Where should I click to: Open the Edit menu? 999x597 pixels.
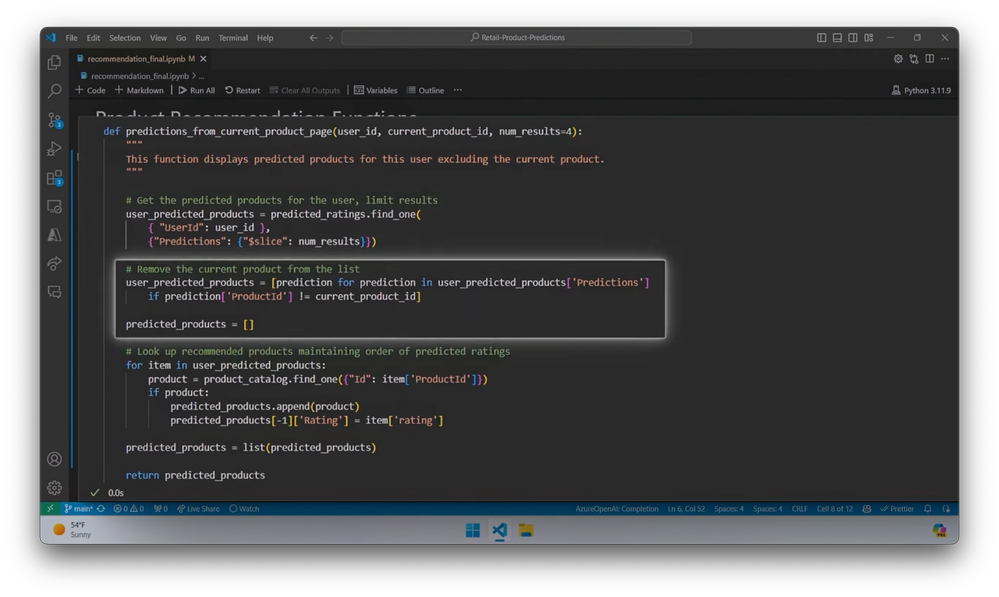pyautogui.click(x=93, y=38)
